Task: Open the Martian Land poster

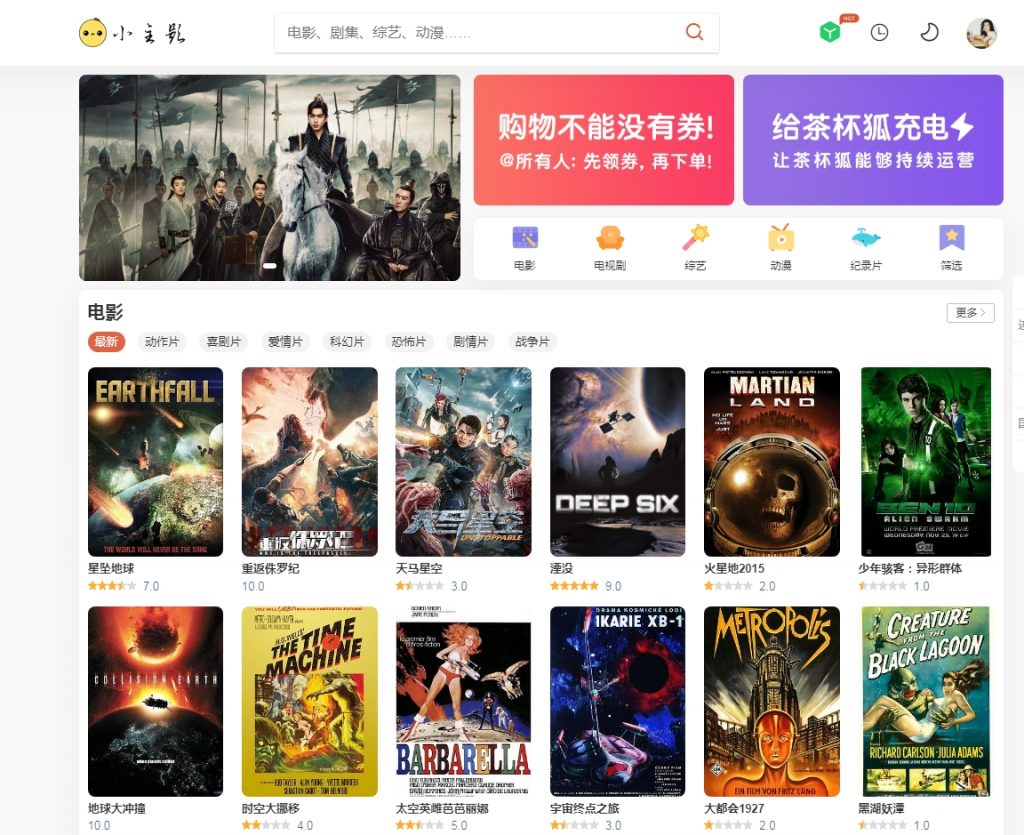Action: [x=772, y=462]
